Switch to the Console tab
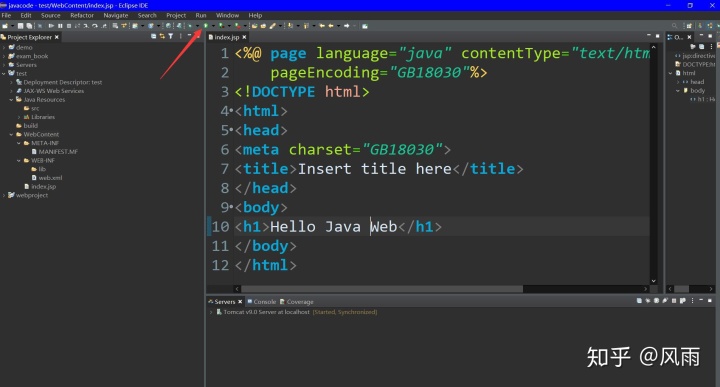 [262, 302]
